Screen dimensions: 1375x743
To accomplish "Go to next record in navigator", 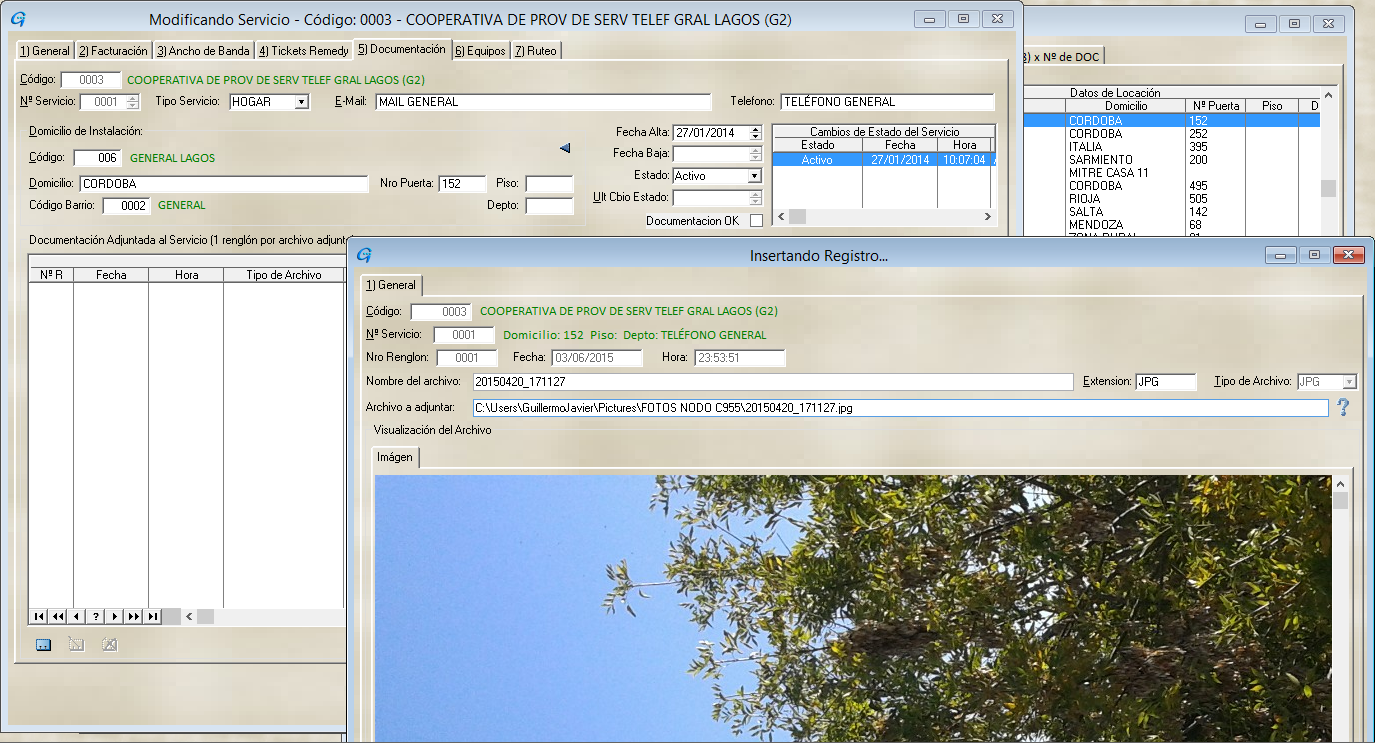I will point(115,616).
